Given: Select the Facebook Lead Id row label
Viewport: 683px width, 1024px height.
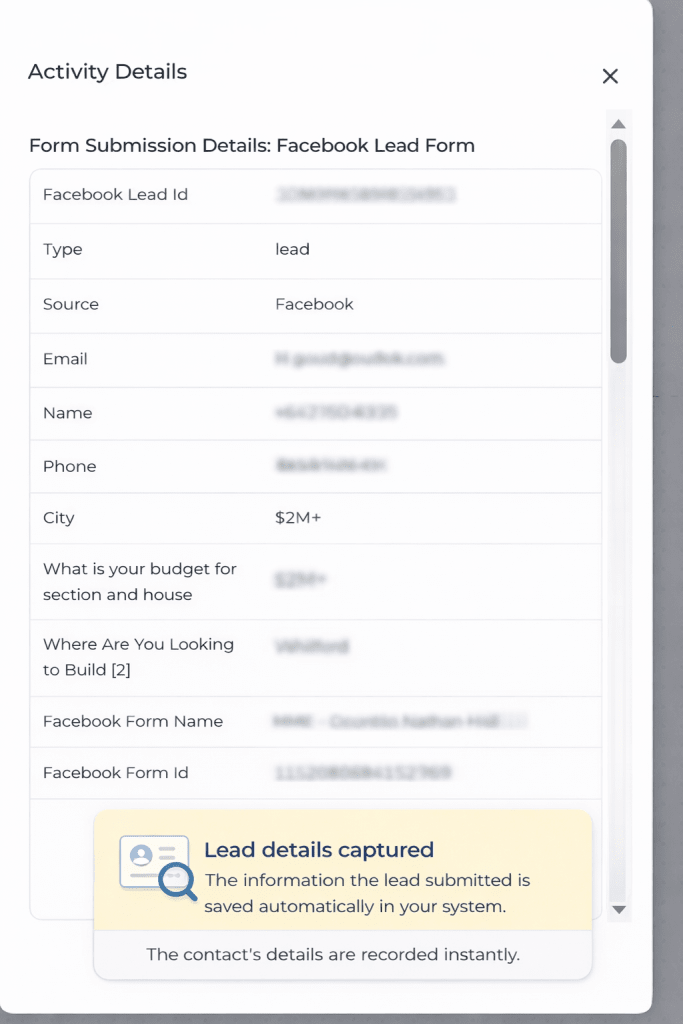Looking at the screenshot, I should point(115,194).
